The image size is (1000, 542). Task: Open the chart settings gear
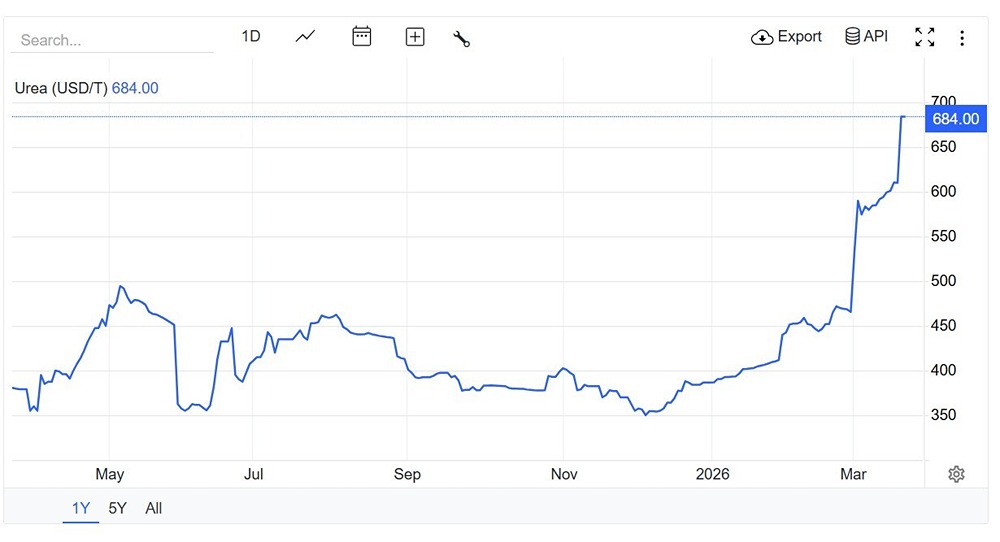956,474
